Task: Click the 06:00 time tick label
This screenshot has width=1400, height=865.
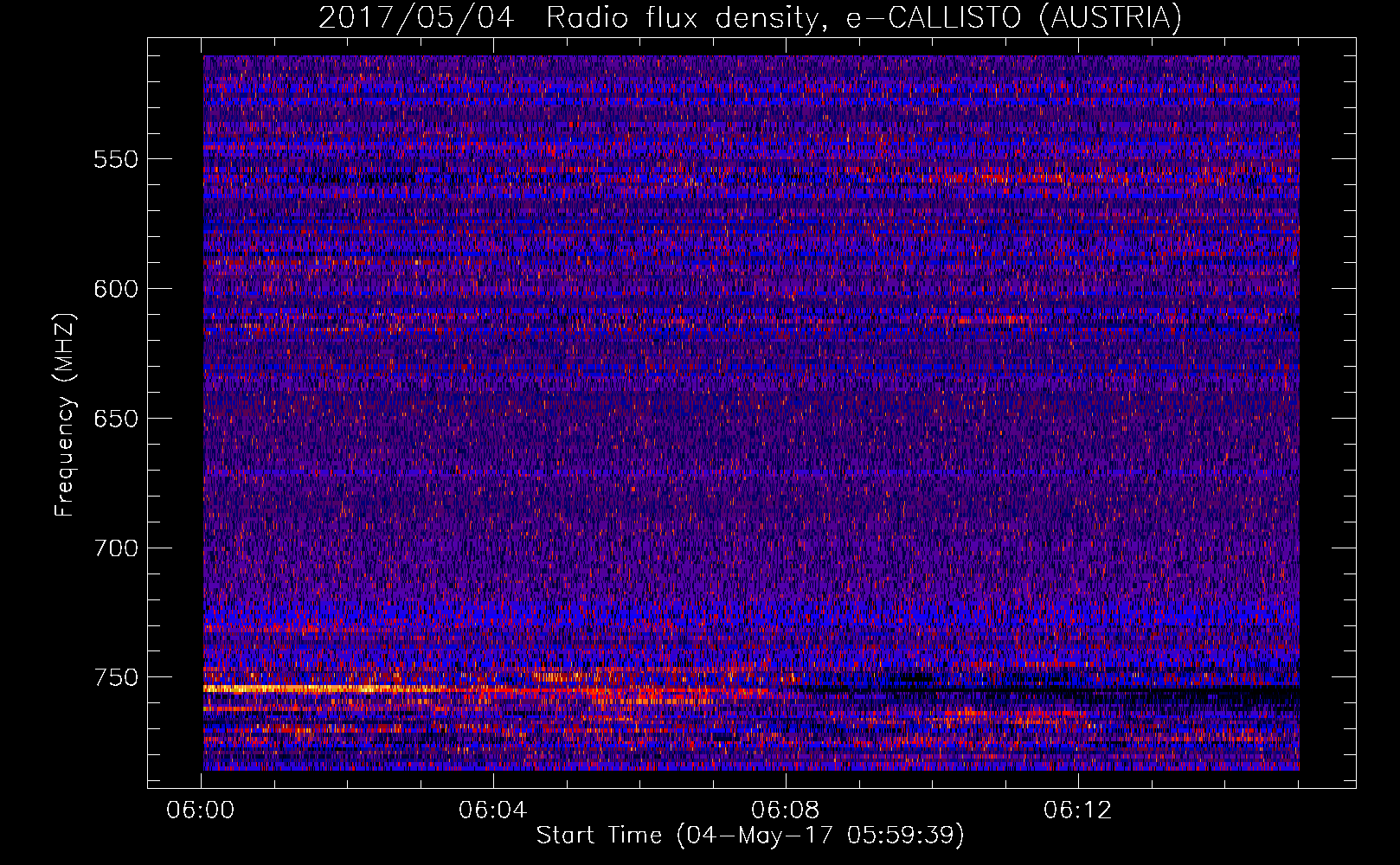Action: pos(201,811)
